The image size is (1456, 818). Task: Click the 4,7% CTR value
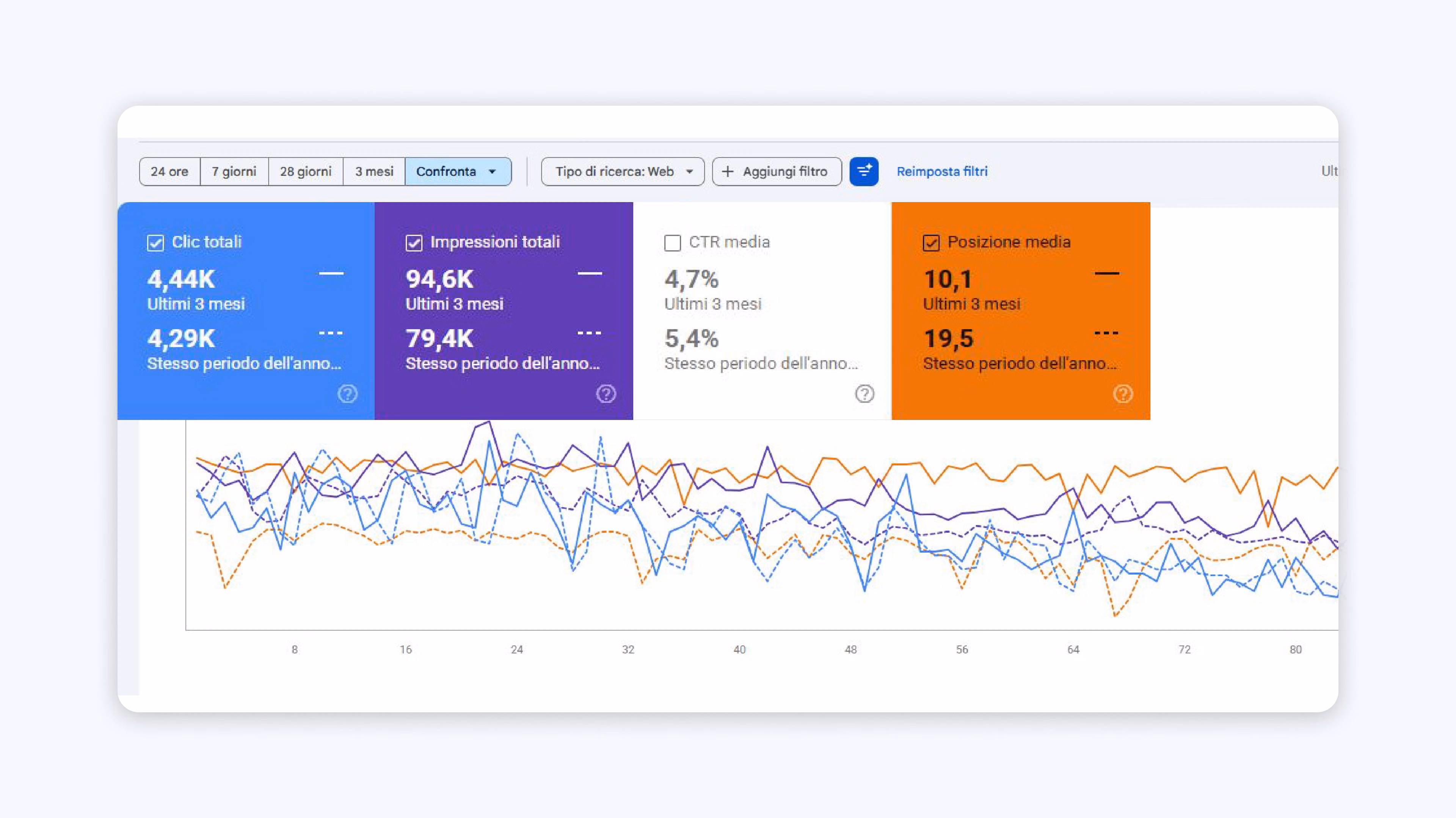(691, 279)
